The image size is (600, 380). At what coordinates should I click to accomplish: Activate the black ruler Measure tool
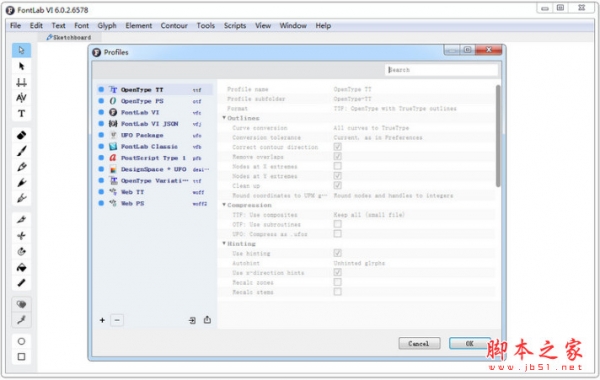click(x=21, y=283)
